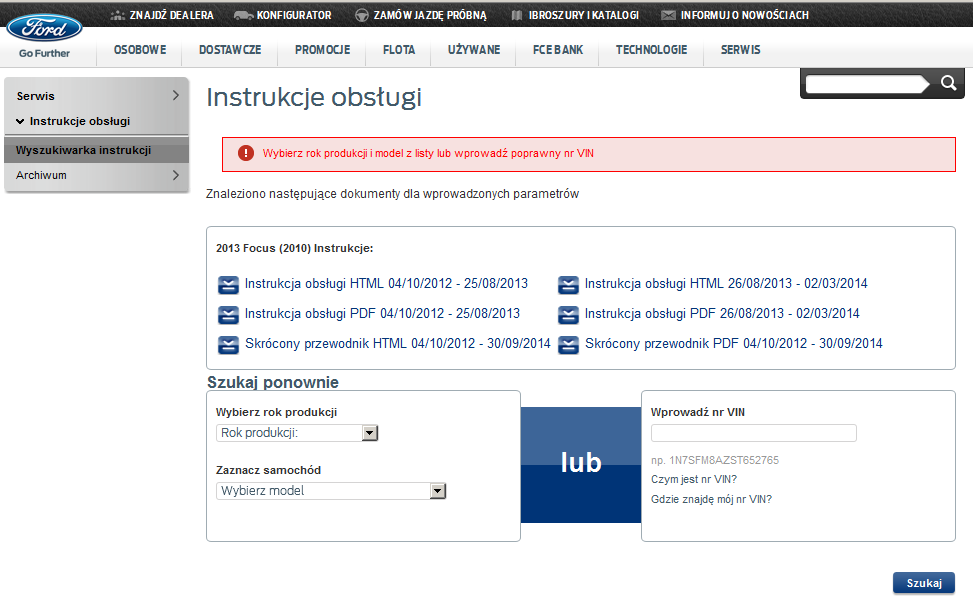Click the Czym jest nr VIN? link
Screen dimensions: 973x611
(x=694, y=479)
